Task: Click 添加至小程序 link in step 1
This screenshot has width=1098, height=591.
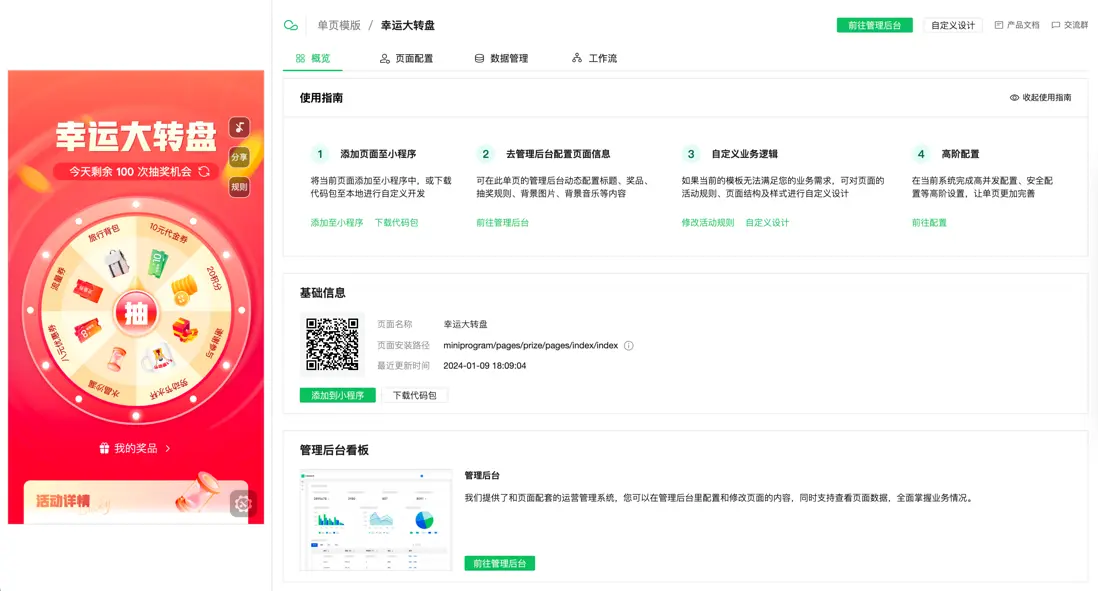Action: (x=337, y=223)
